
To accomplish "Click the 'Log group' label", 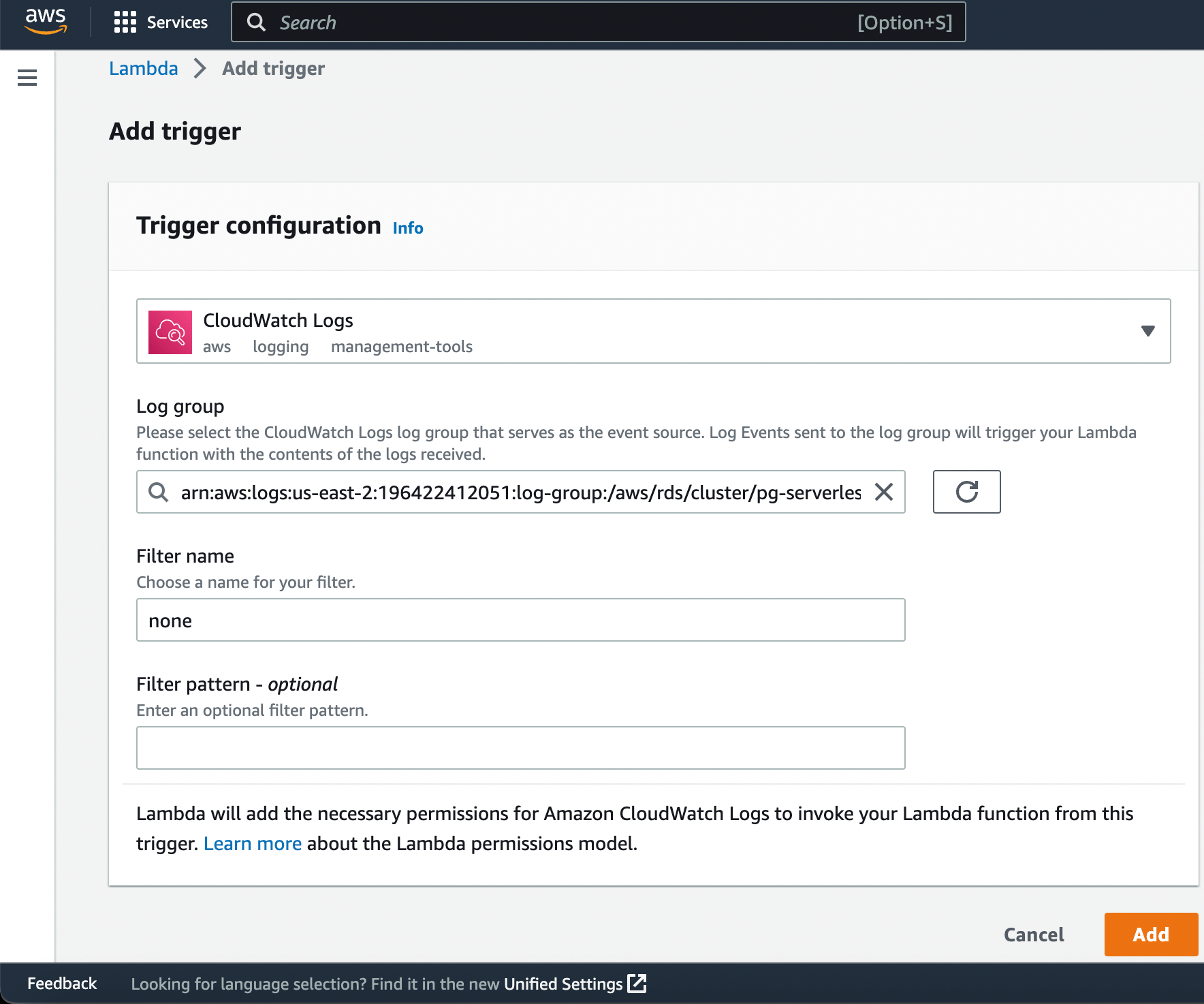I will click(x=180, y=407).
